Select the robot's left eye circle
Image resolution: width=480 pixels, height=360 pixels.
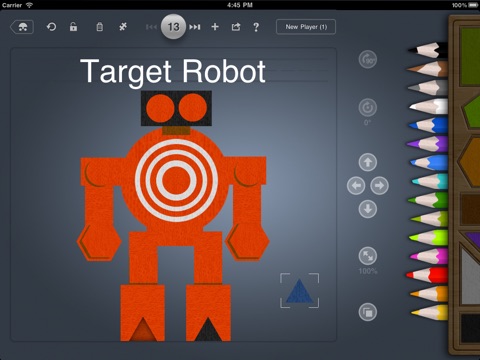coord(160,108)
